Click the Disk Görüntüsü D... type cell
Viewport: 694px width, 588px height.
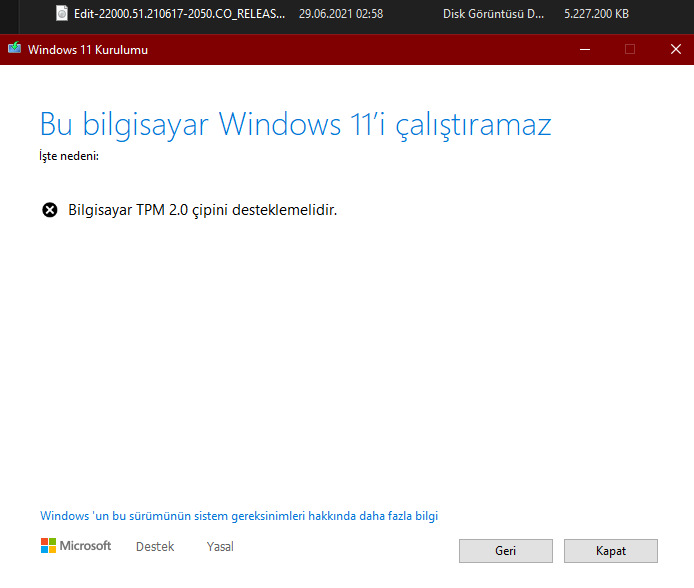[x=494, y=14]
